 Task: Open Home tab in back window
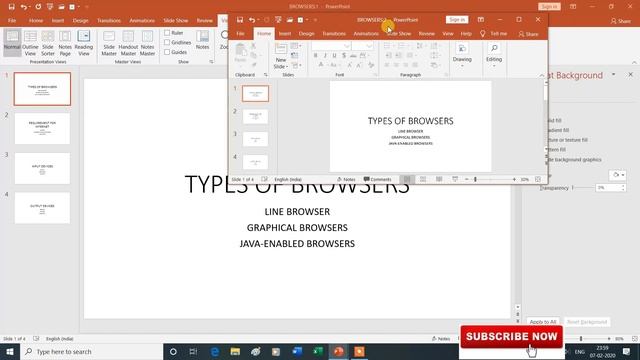click(x=36, y=20)
